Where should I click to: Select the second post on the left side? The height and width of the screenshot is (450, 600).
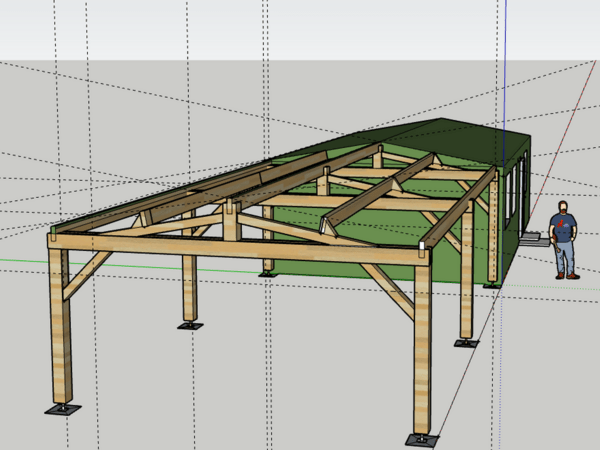[190, 288]
